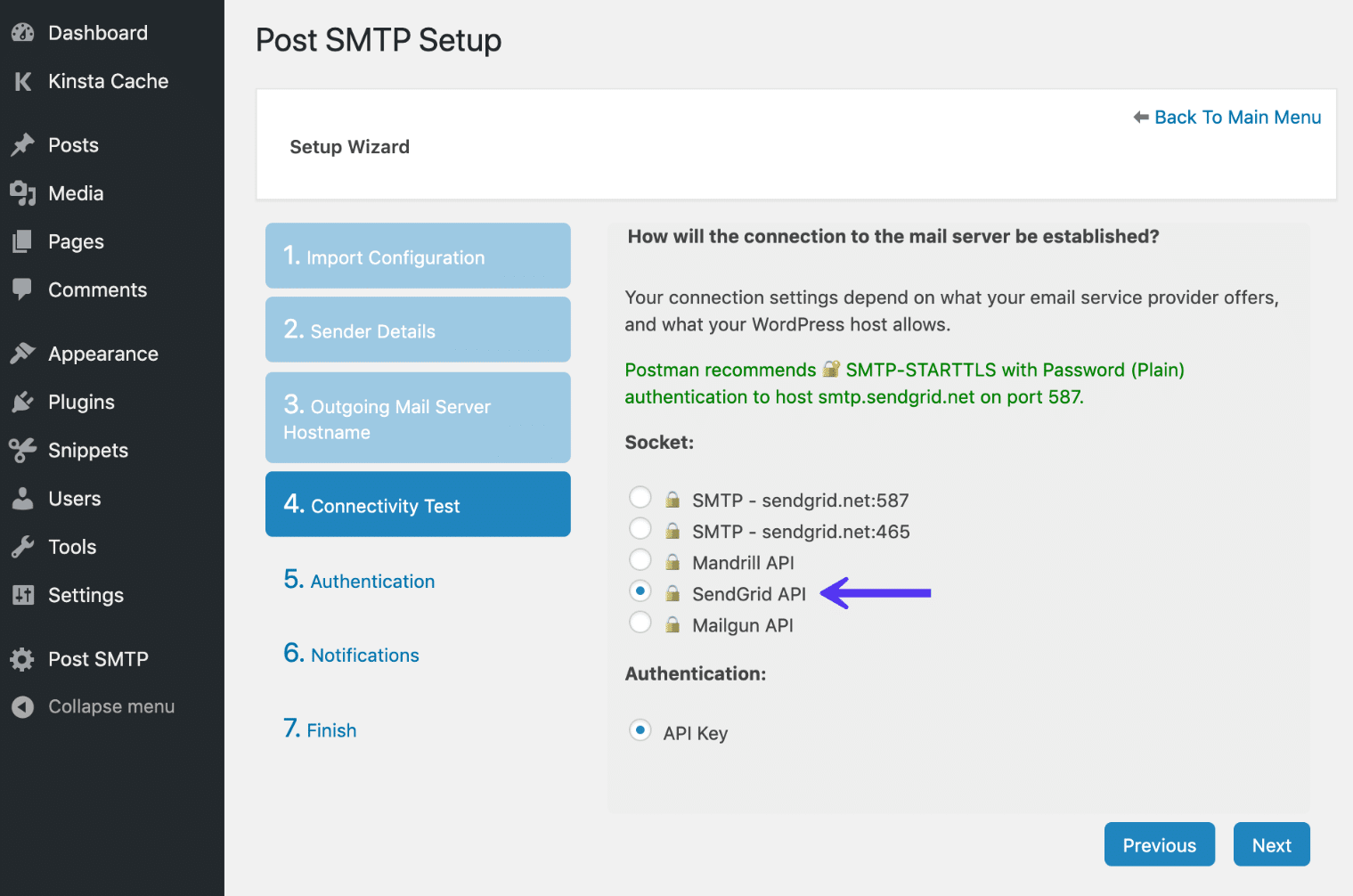Click the Settings sliders icon
This screenshot has width=1353, height=896.
[22, 595]
